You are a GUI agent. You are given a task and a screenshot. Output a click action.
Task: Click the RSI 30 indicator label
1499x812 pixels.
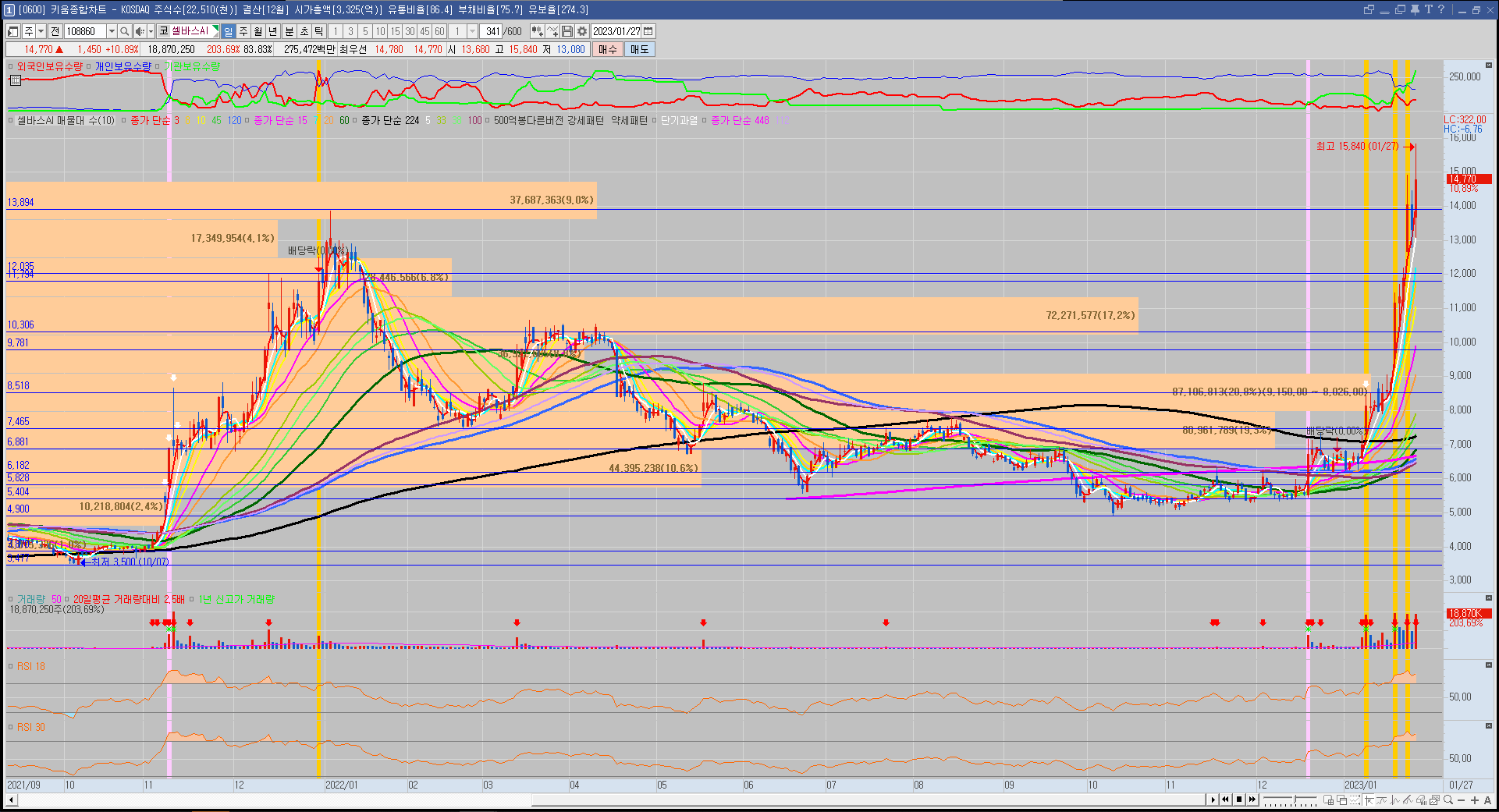(x=31, y=727)
